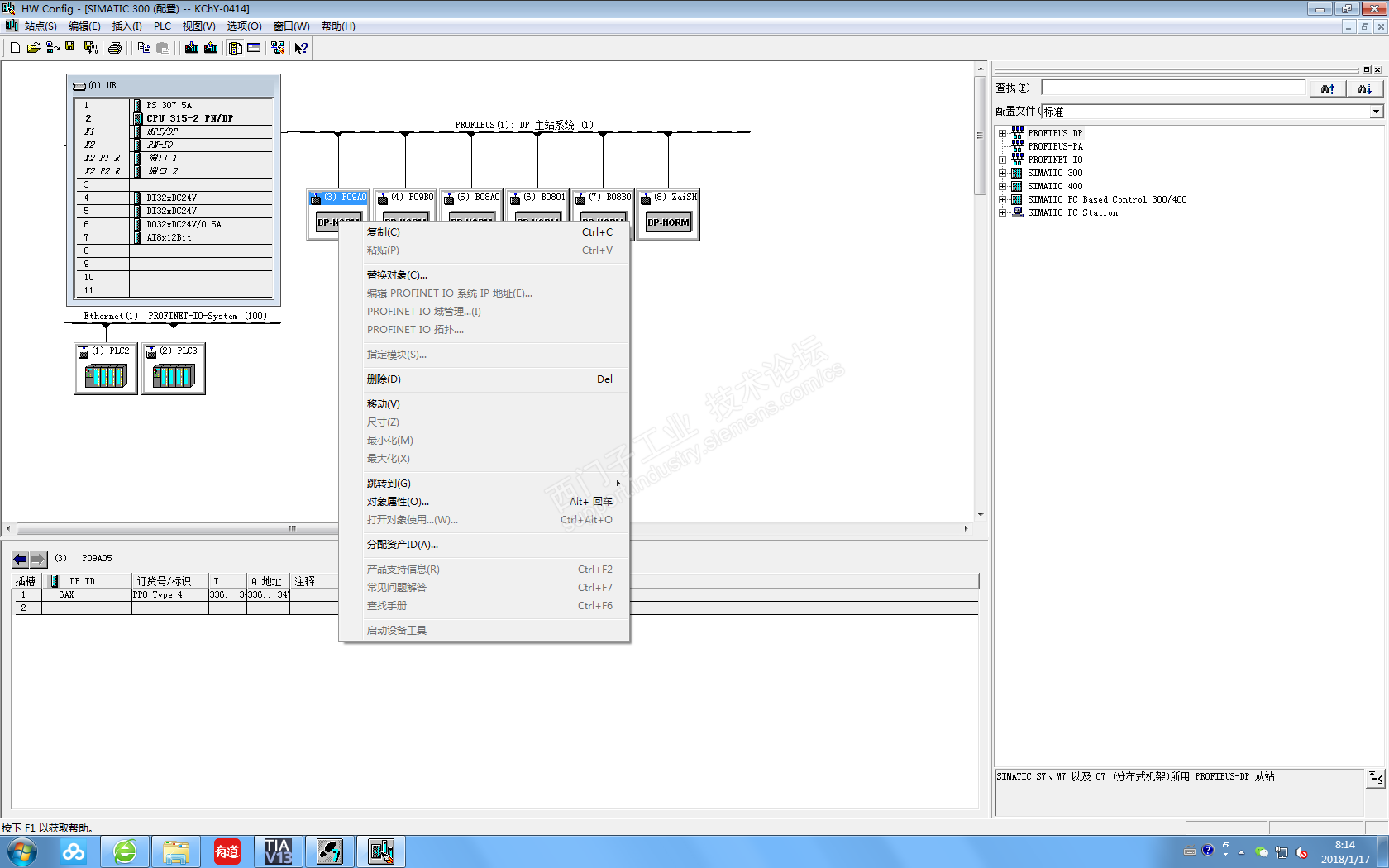
Task: Create a new station with the New icon
Action: coord(15,48)
